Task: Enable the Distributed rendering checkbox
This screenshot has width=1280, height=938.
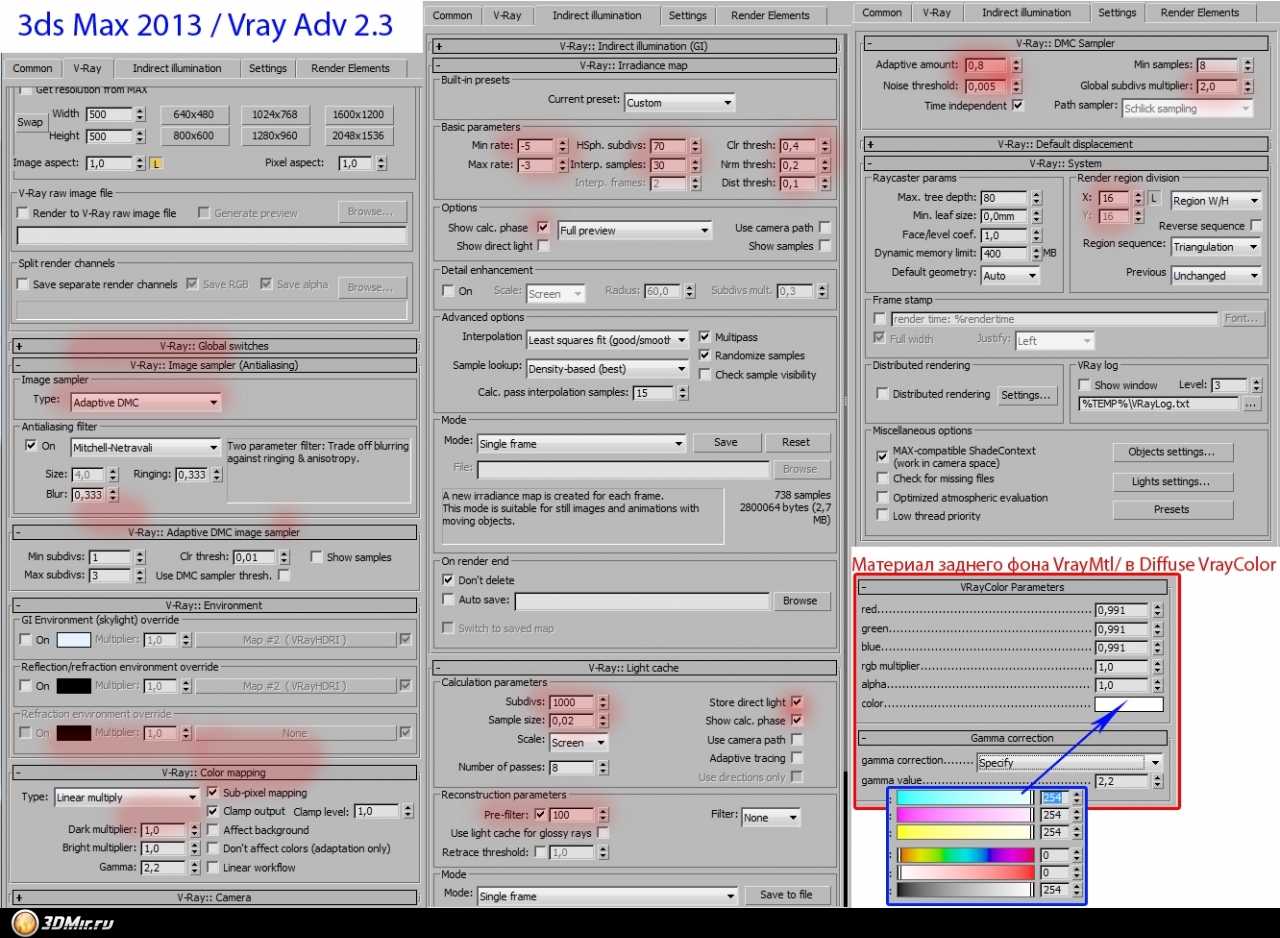Action: 882,394
